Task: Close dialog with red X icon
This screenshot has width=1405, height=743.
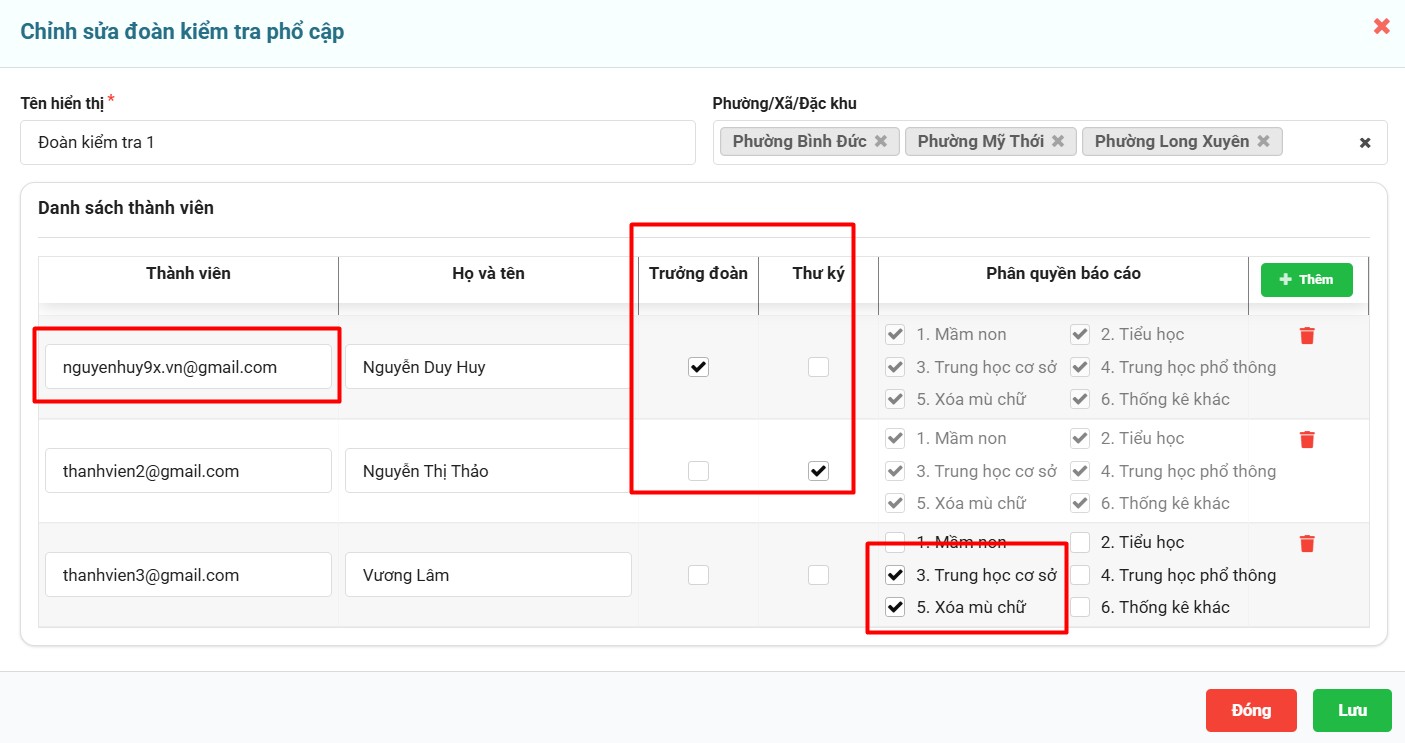Action: pyautogui.click(x=1381, y=27)
